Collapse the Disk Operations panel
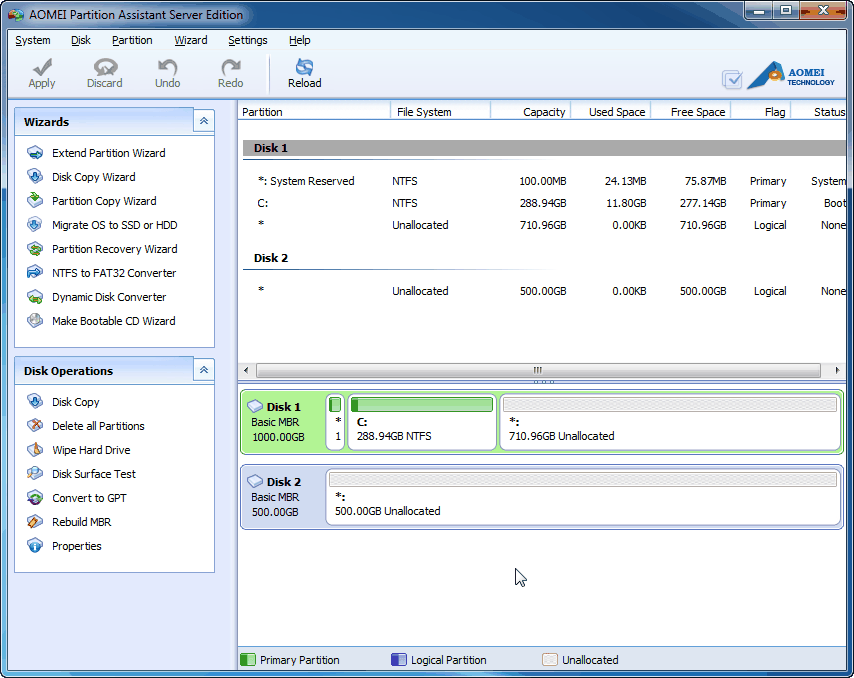 click(204, 370)
